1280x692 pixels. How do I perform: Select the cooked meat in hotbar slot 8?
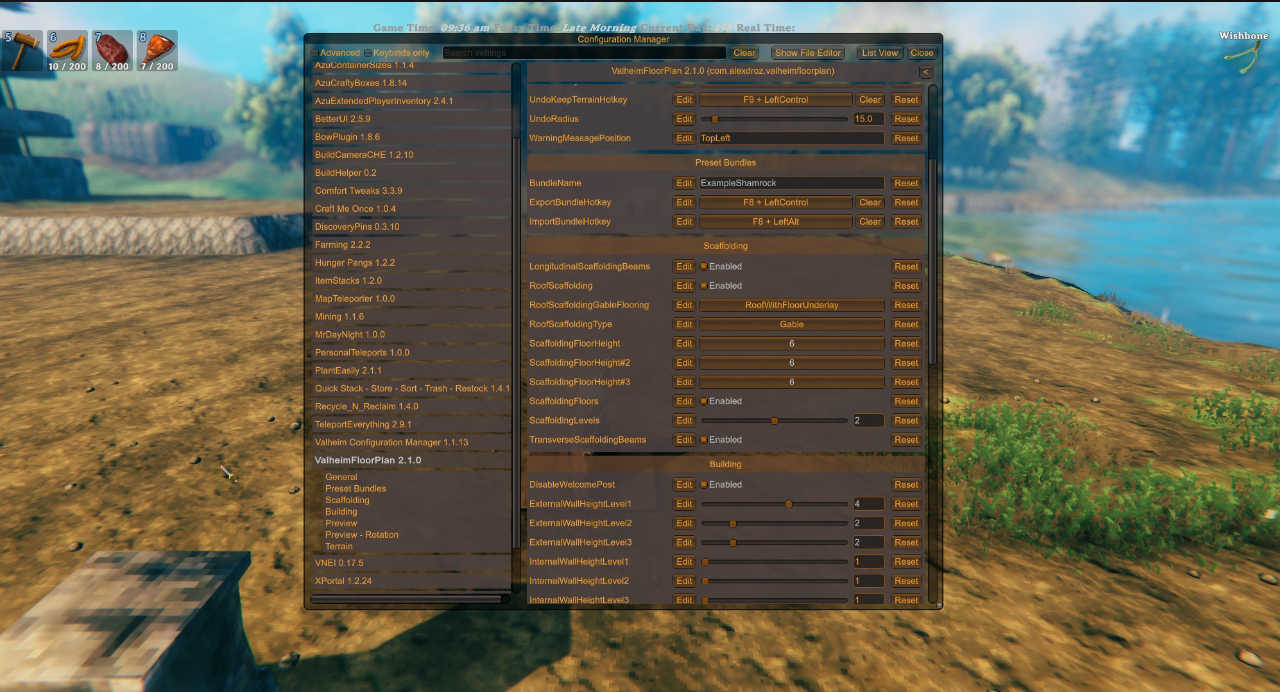156,50
